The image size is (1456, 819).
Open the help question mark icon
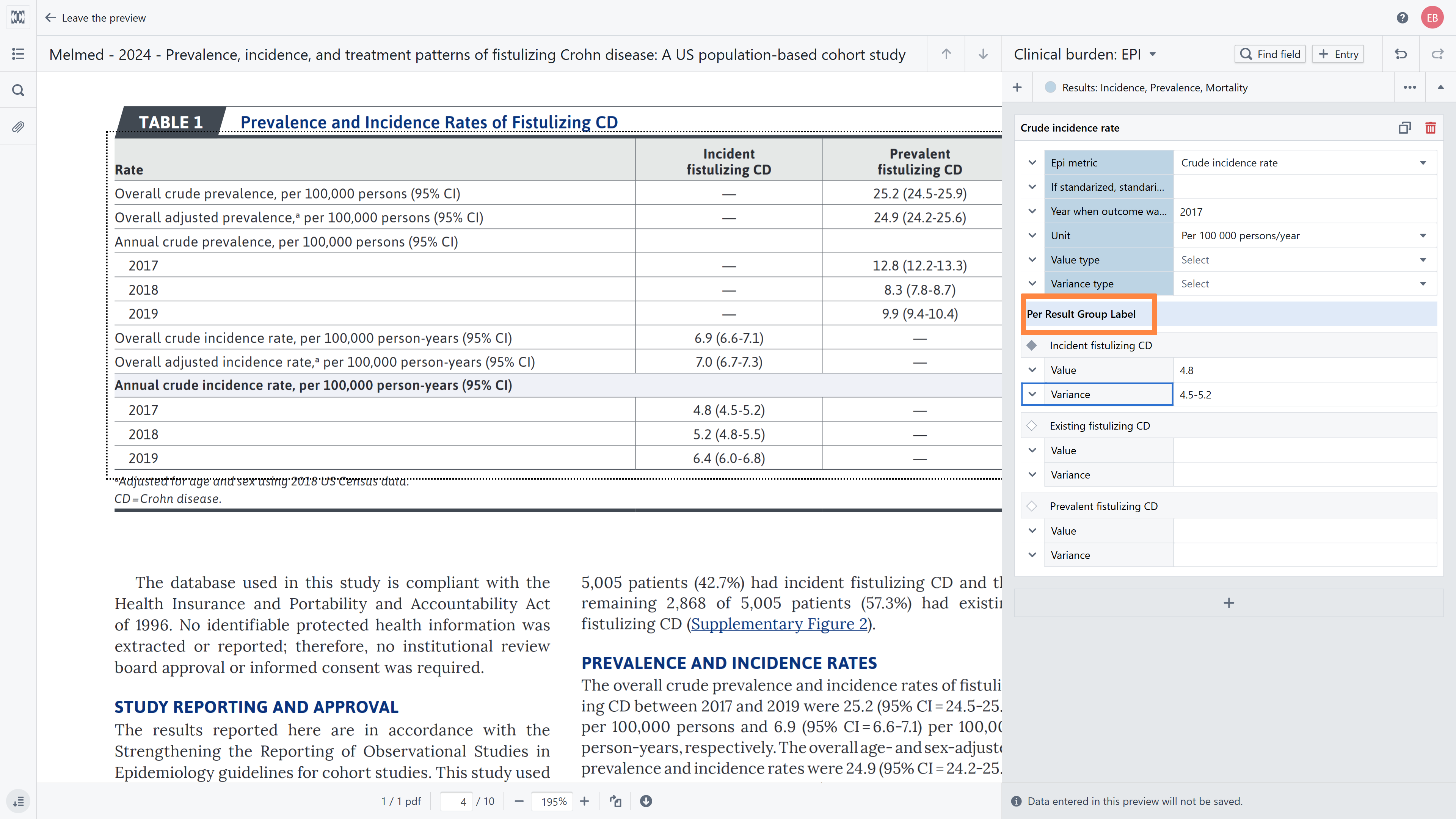coord(1402,17)
